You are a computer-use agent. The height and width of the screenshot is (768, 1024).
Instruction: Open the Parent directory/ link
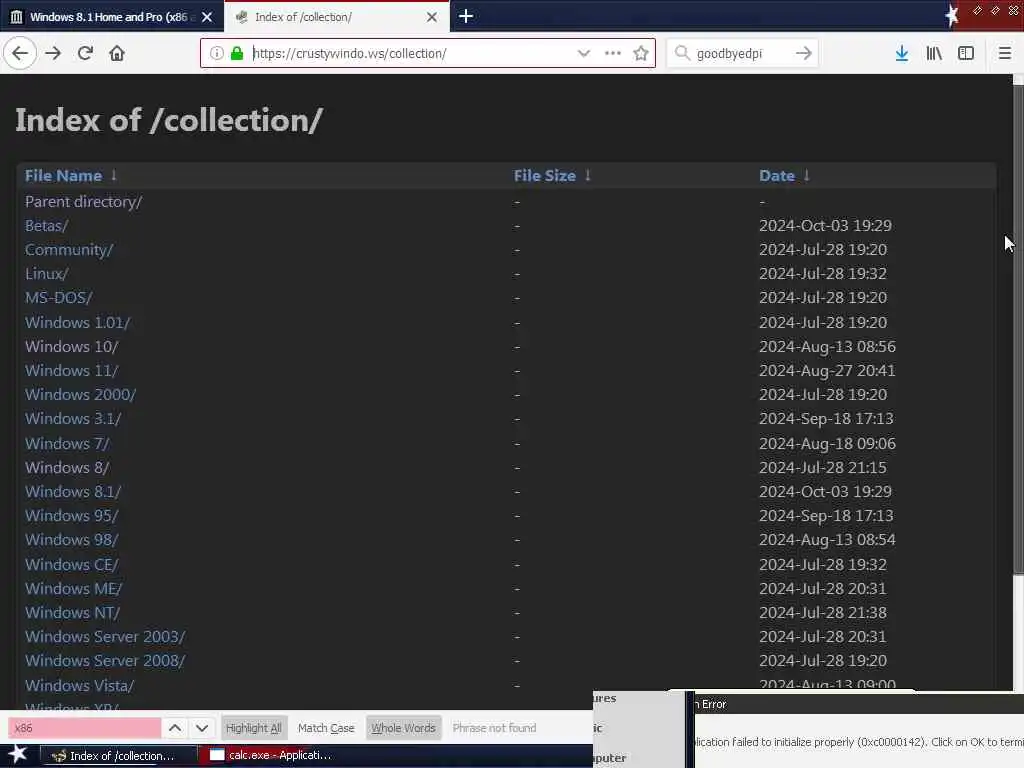[84, 202]
